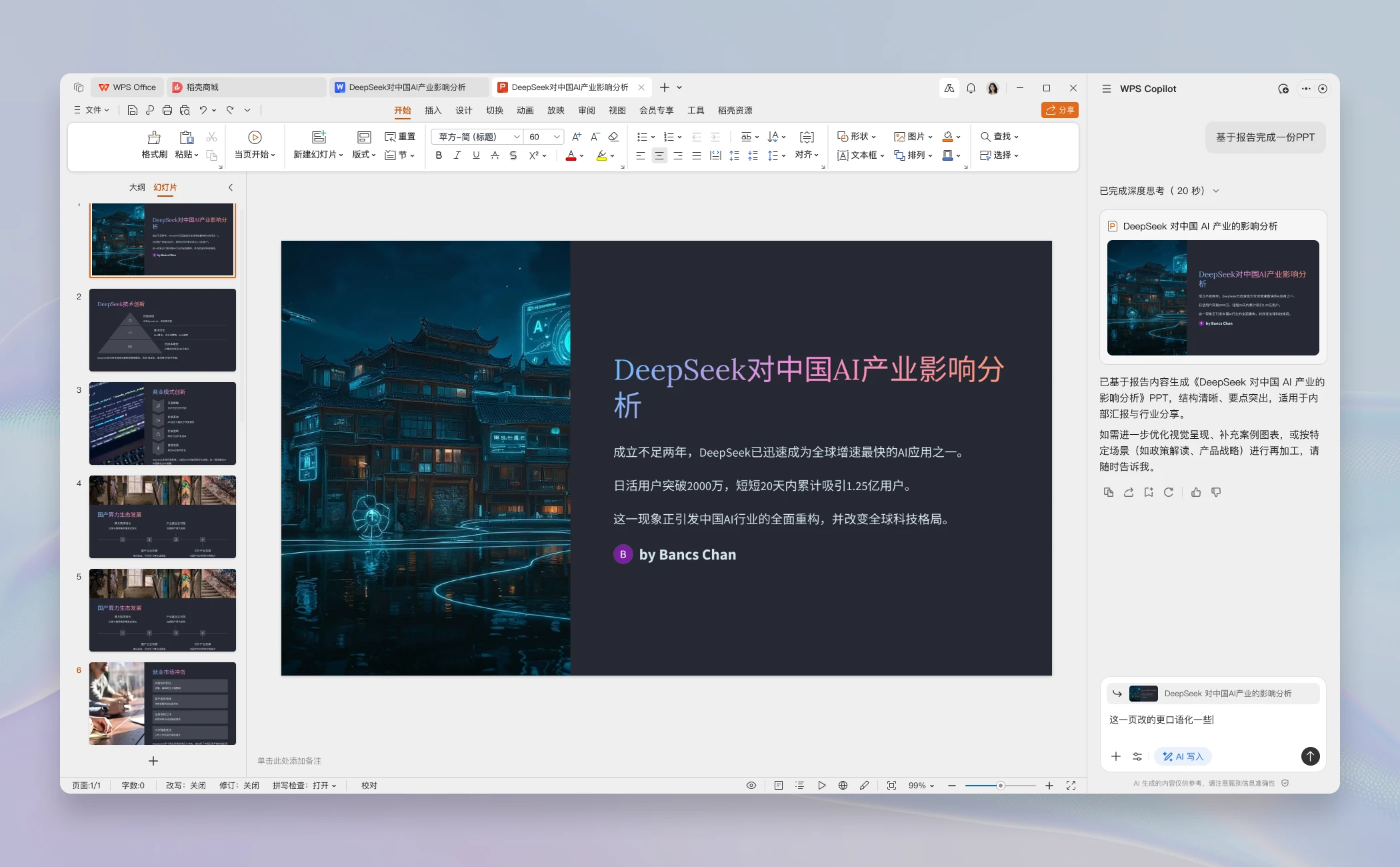Open the Animation (动画) ribbon tab
Screen dimensions: 1400x867
click(525, 110)
